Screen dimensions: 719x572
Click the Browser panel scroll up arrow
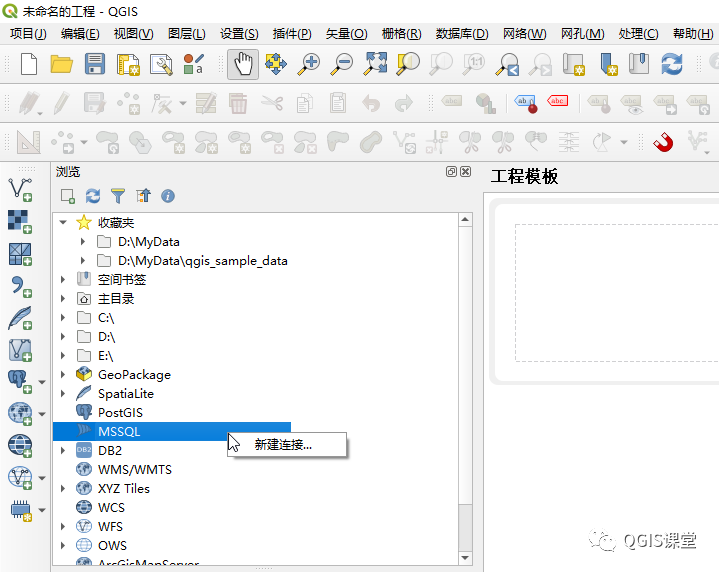coord(465,220)
